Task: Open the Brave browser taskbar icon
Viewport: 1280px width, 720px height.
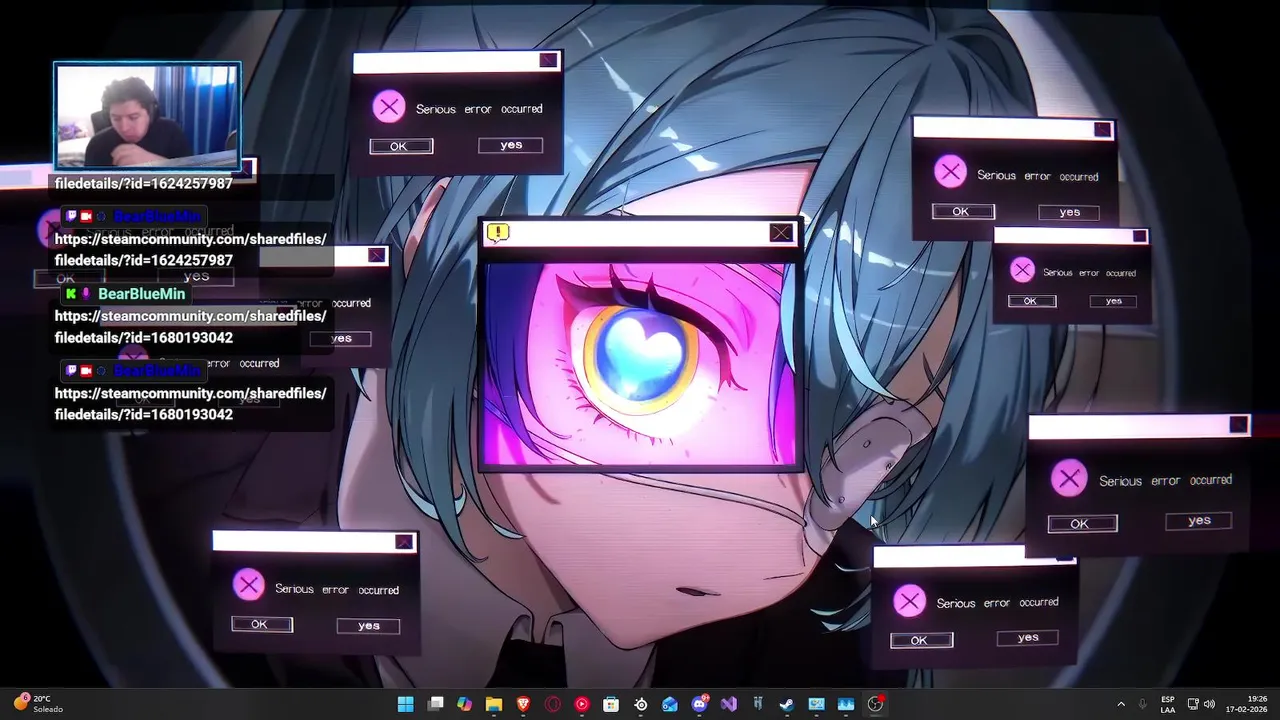Action: click(x=523, y=704)
